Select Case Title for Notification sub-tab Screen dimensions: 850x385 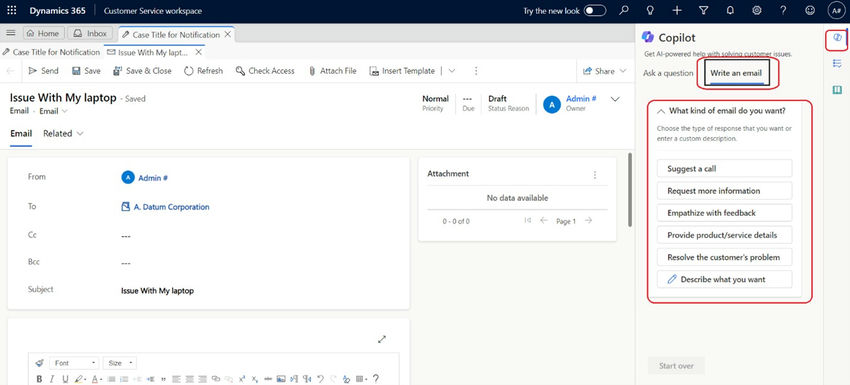[51, 53]
